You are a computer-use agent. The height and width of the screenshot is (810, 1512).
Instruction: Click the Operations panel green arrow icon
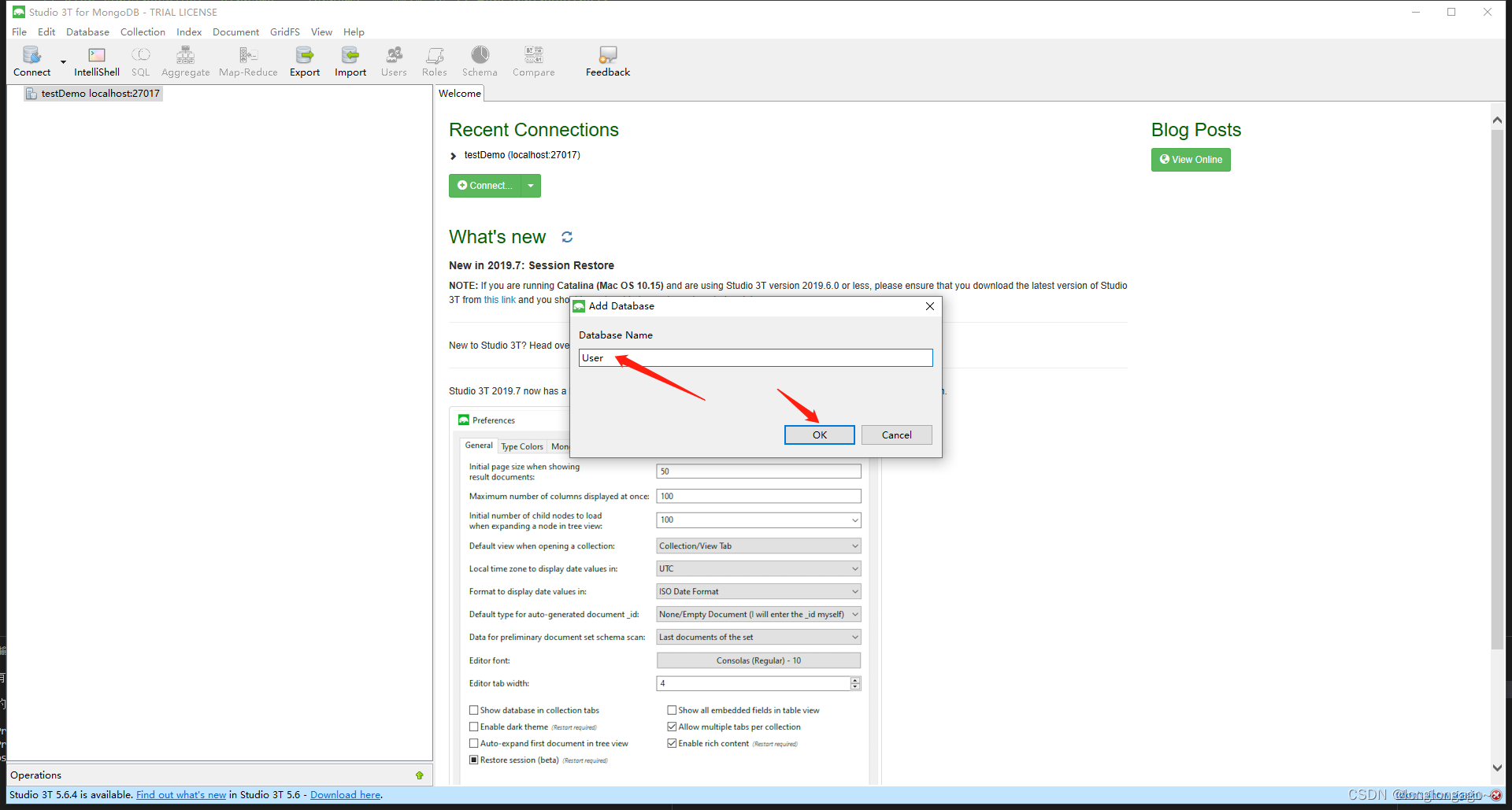[420, 775]
